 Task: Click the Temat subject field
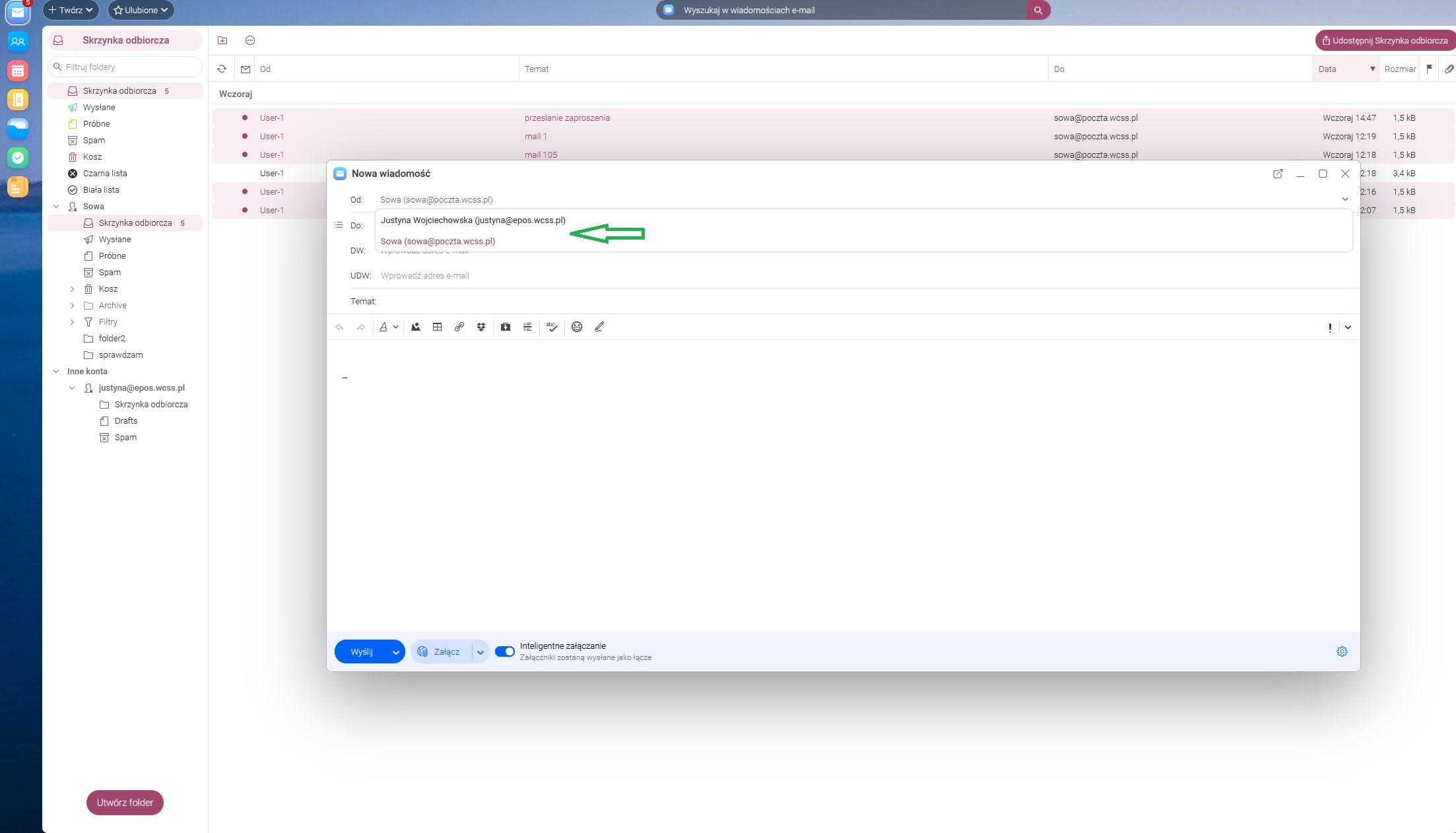click(858, 302)
